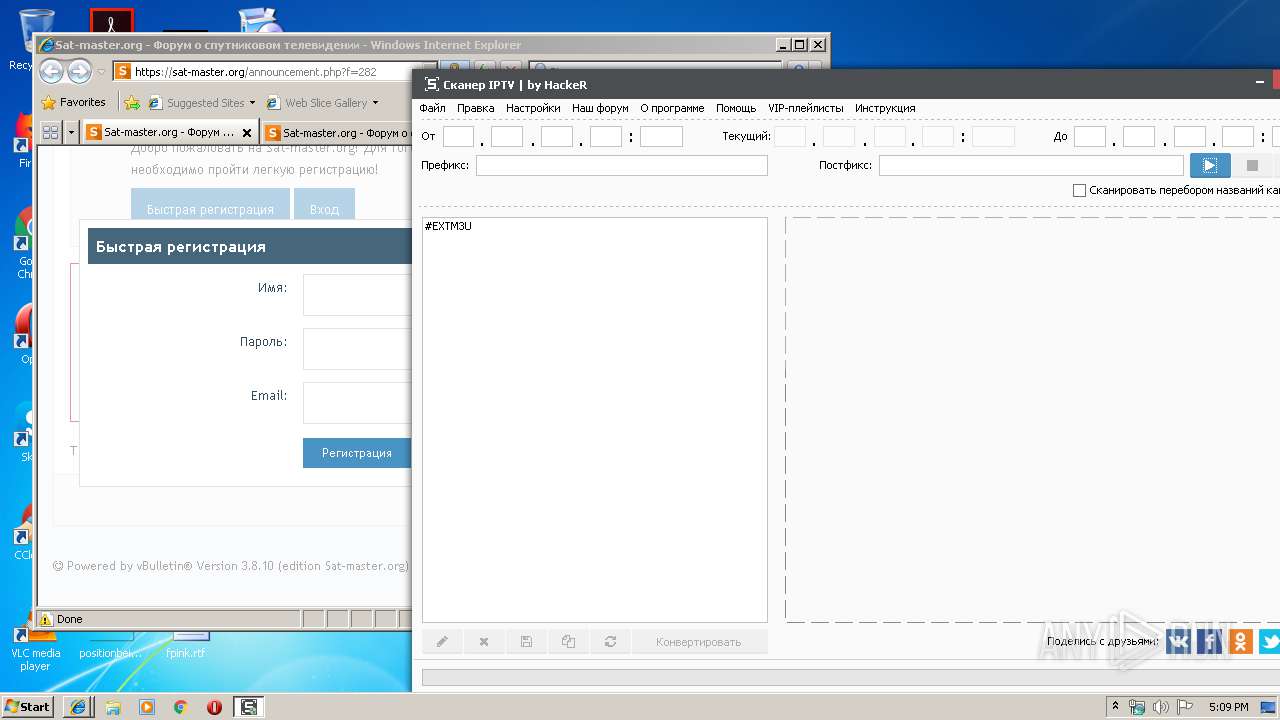
Task: Open the VIP-плейлисты menu
Action: click(806, 108)
